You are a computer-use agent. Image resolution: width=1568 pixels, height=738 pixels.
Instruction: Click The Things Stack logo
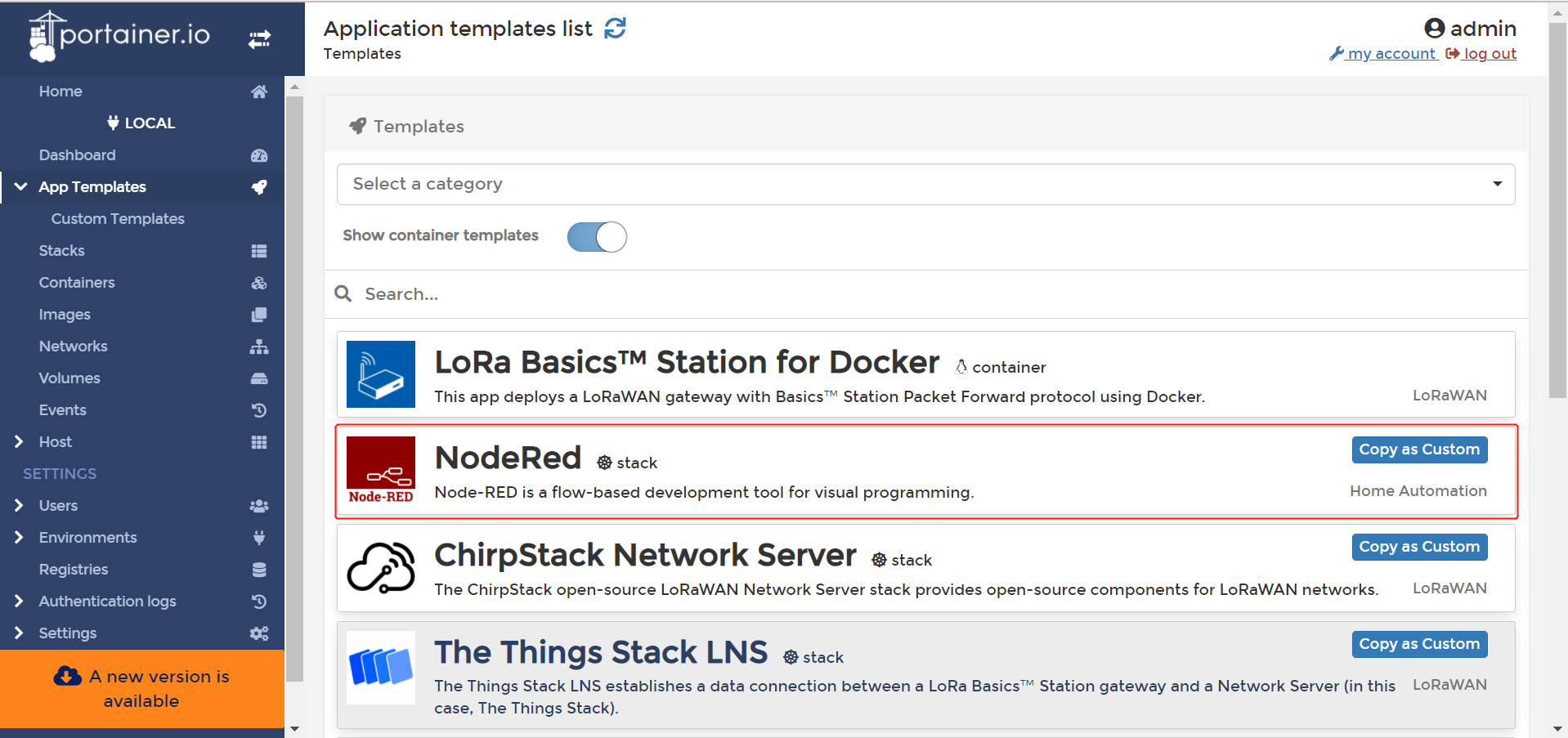381,667
